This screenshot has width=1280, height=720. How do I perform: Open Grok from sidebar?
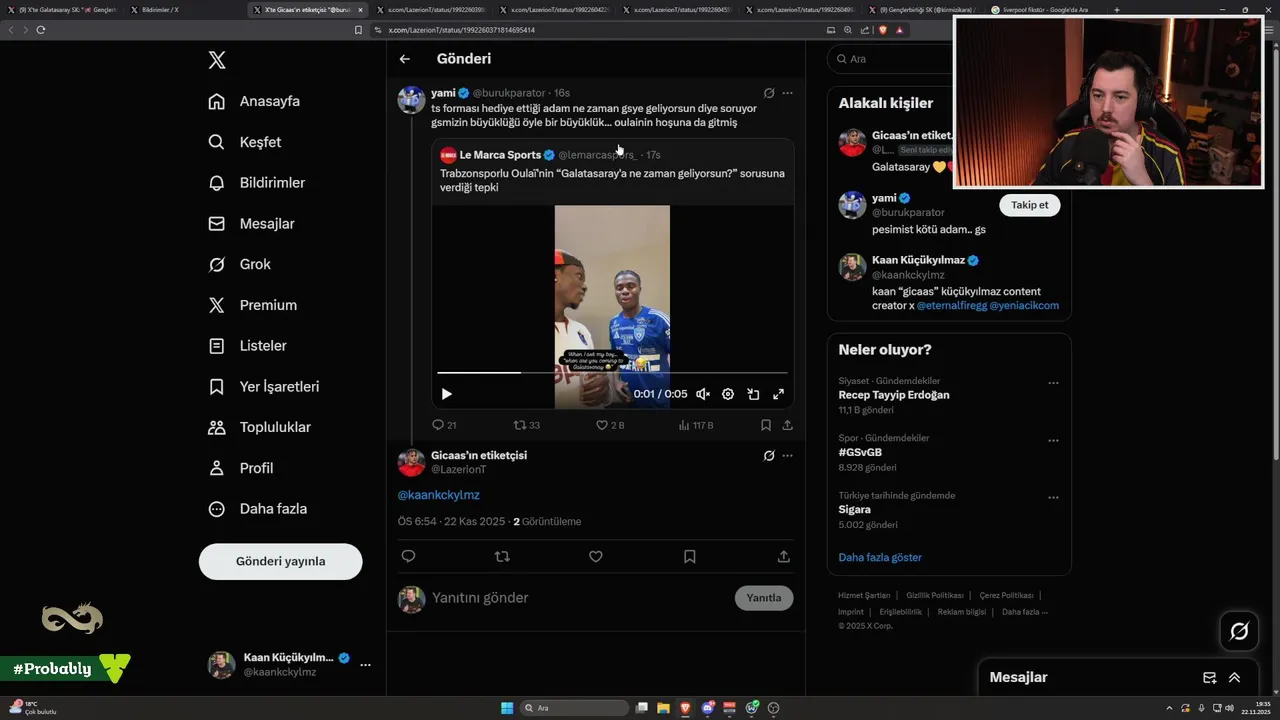pyautogui.click(x=239, y=264)
